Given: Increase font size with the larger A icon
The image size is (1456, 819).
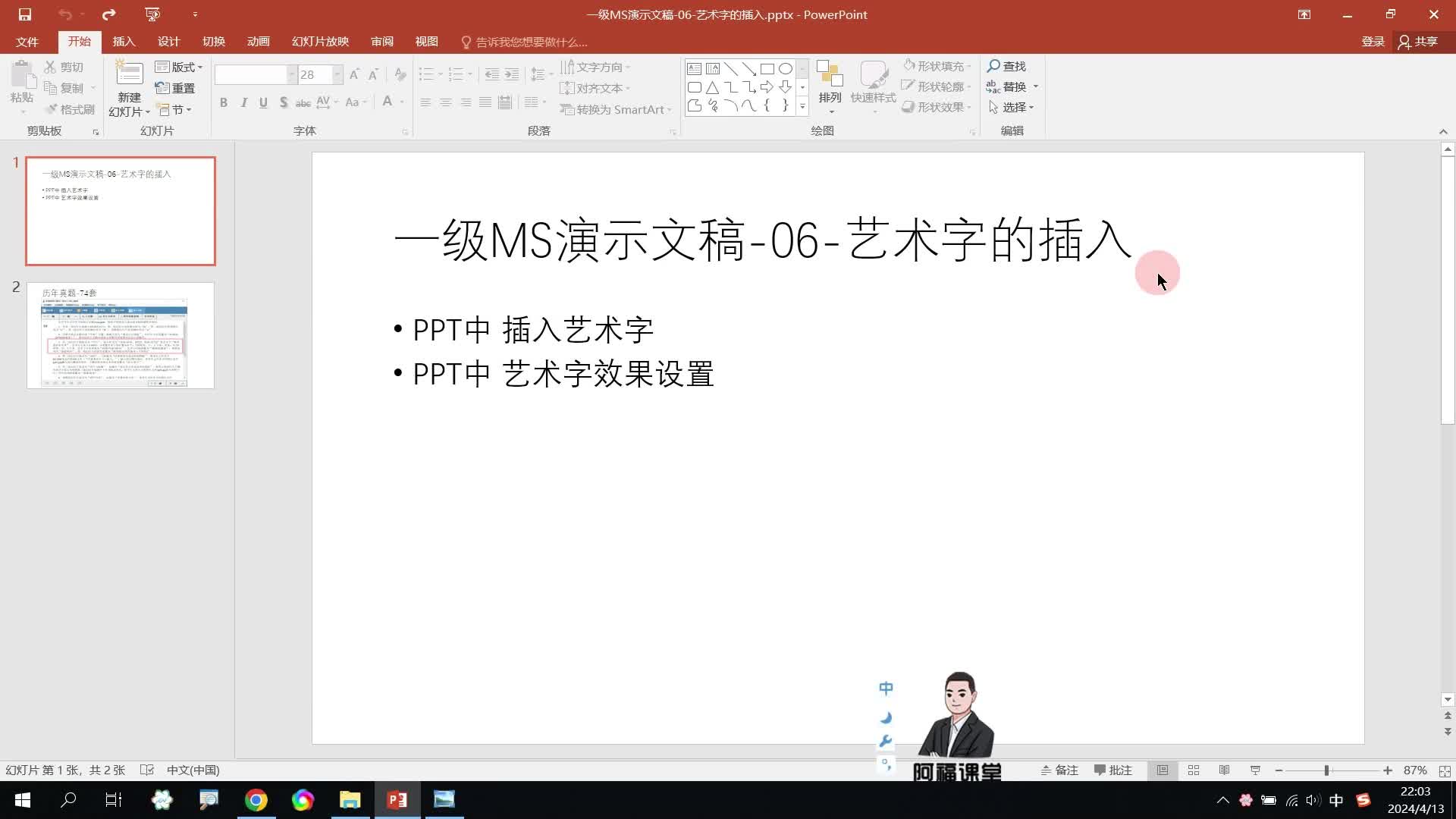Looking at the screenshot, I should tap(354, 74).
